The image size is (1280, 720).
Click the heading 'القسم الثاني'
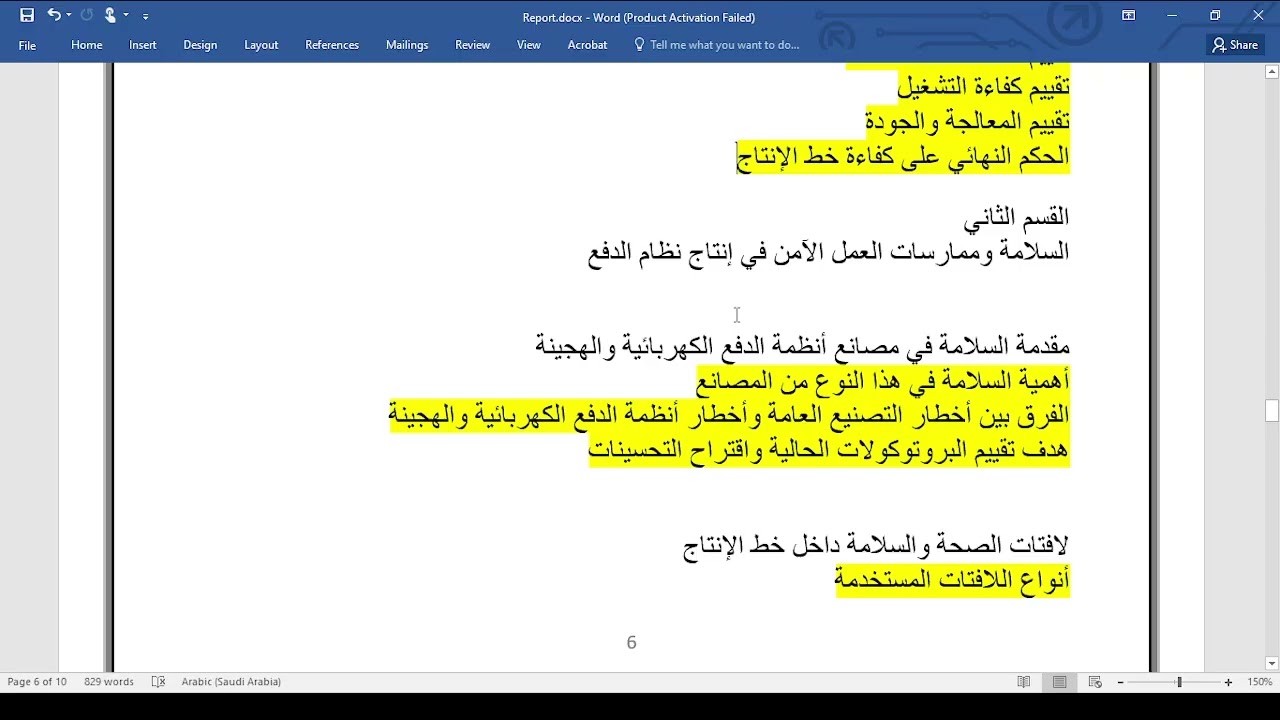coord(1016,217)
